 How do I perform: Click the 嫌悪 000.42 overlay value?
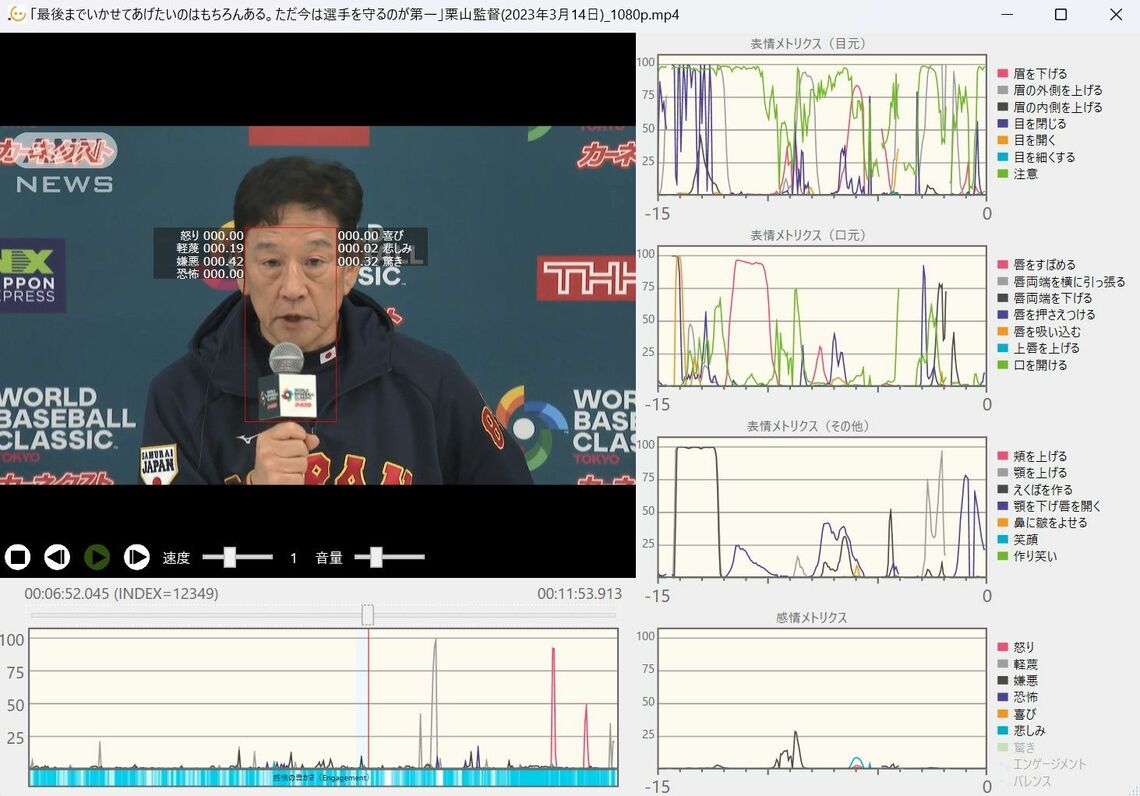point(210,261)
